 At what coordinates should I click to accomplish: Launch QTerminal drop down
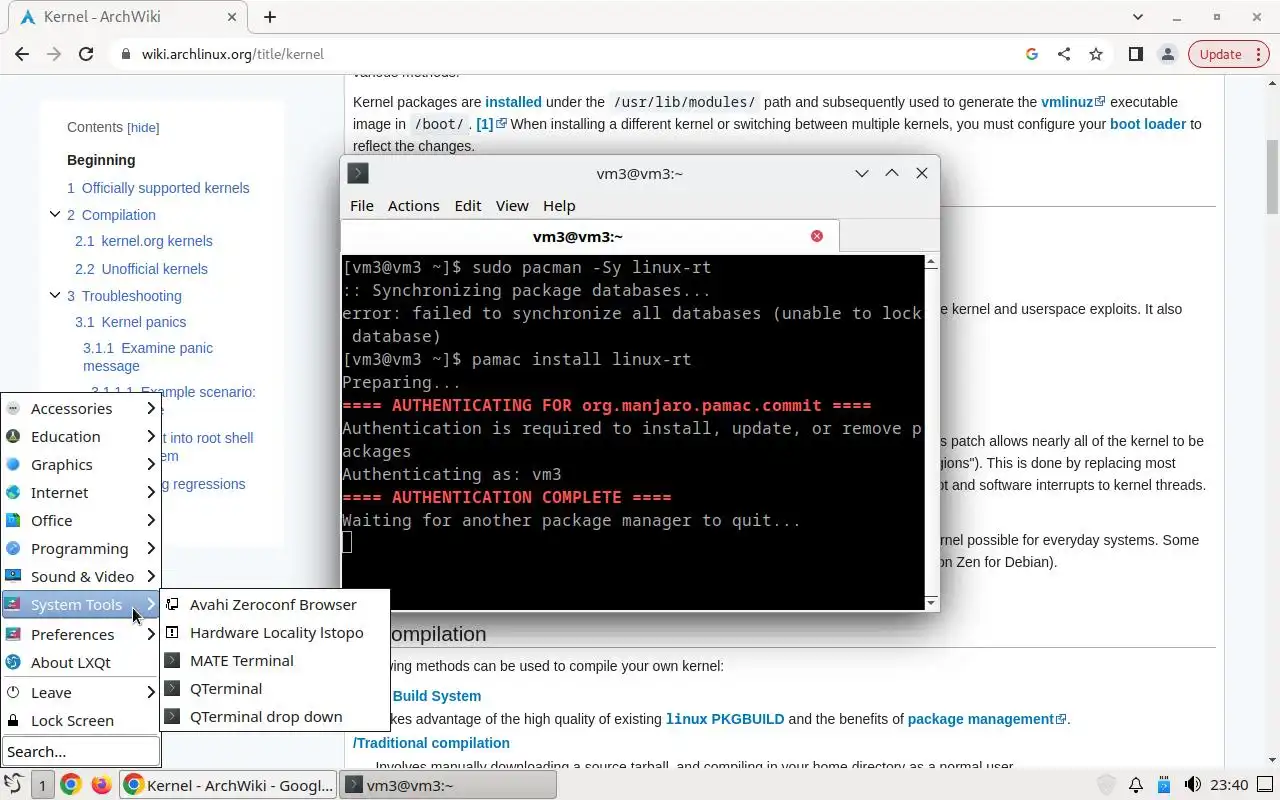(274, 716)
